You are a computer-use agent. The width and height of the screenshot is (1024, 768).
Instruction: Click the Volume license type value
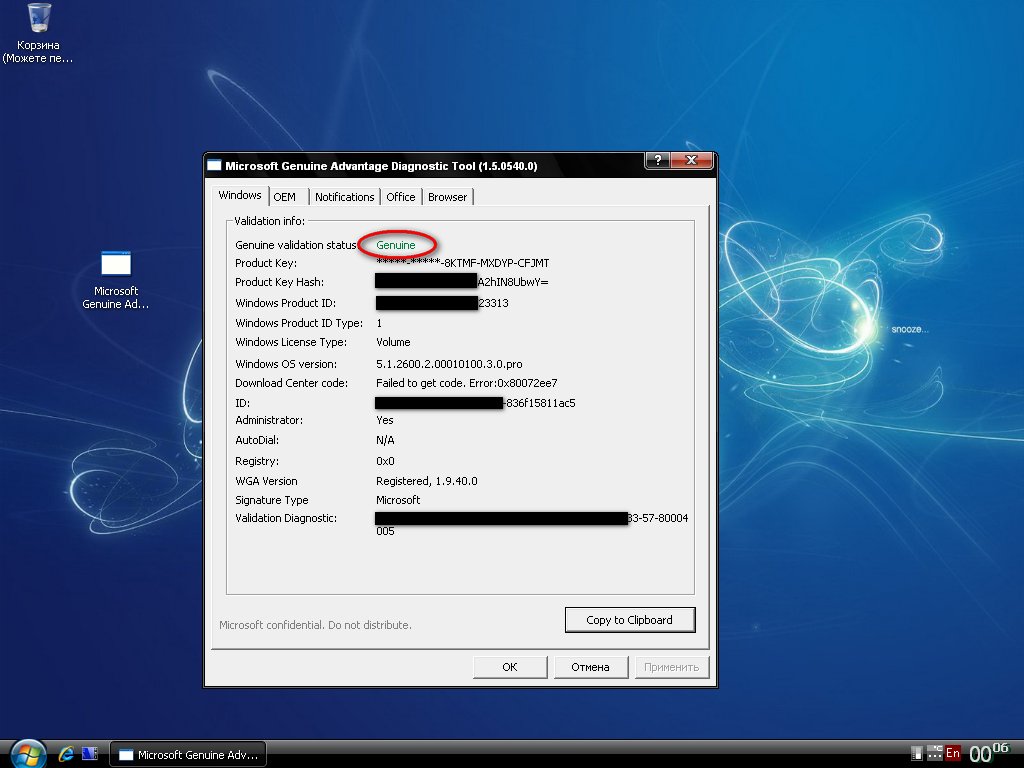pos(393,342)
